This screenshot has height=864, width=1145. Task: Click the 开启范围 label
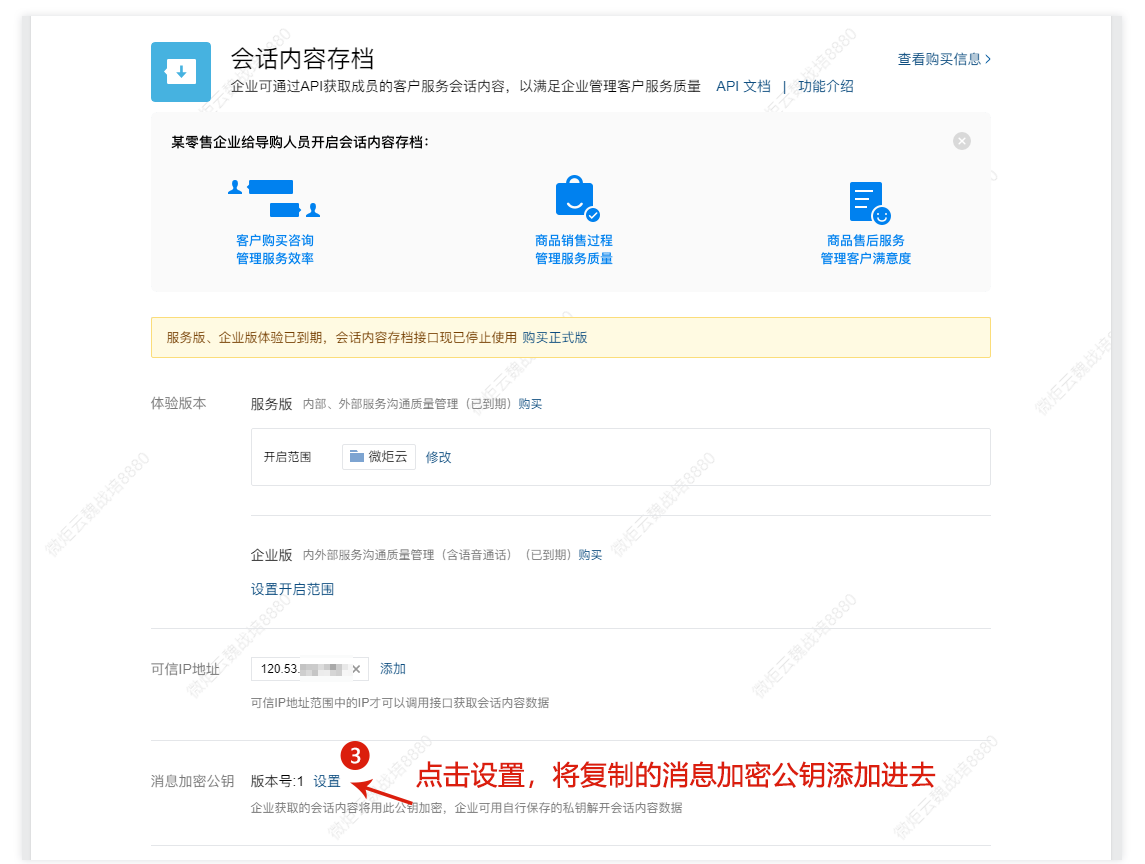(287, 457)
